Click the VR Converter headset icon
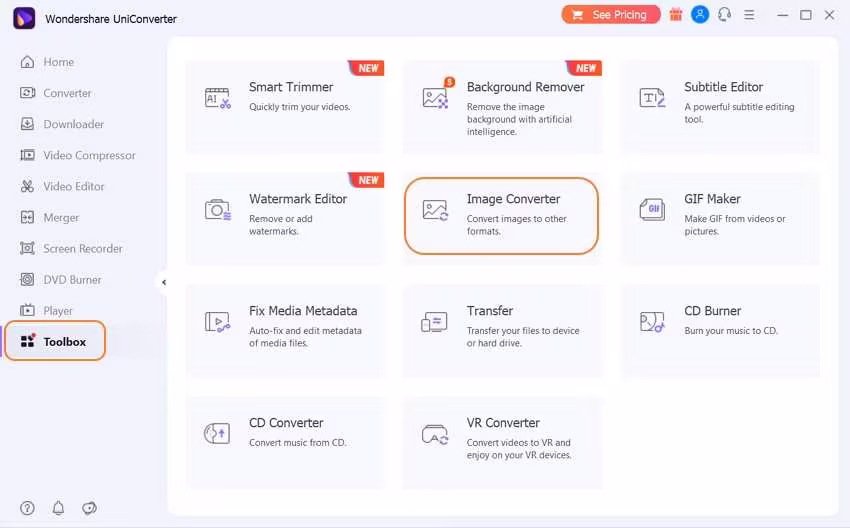 point(435,435)
